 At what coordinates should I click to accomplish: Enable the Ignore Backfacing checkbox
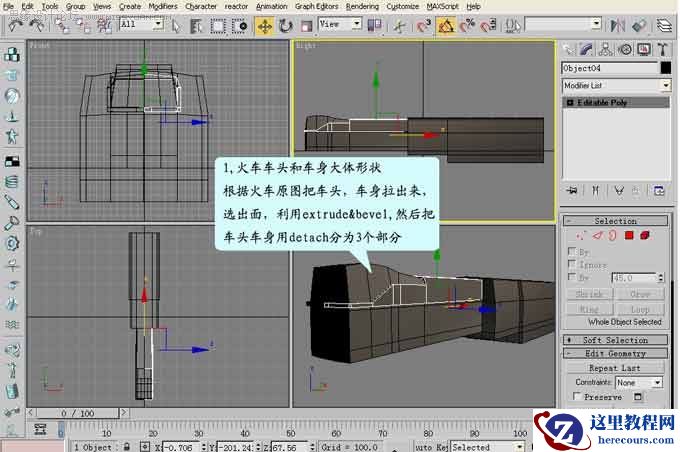(572, 264)
